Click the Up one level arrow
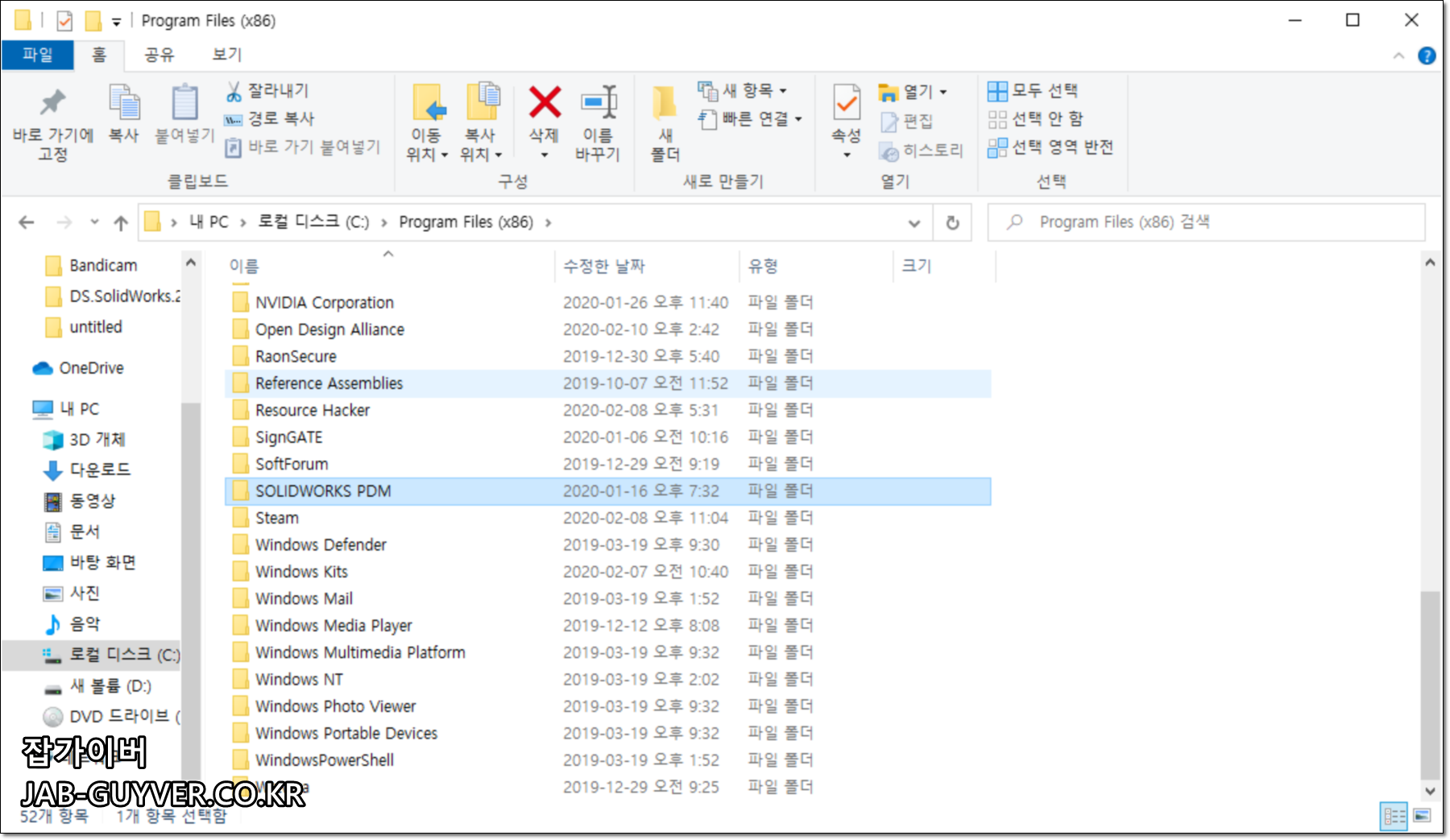This screenshot has height=840, width=1450. (121, 223)
